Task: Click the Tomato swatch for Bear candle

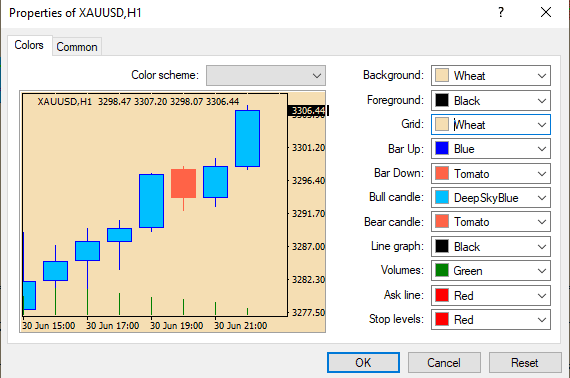Action: [x=442, y=222]
